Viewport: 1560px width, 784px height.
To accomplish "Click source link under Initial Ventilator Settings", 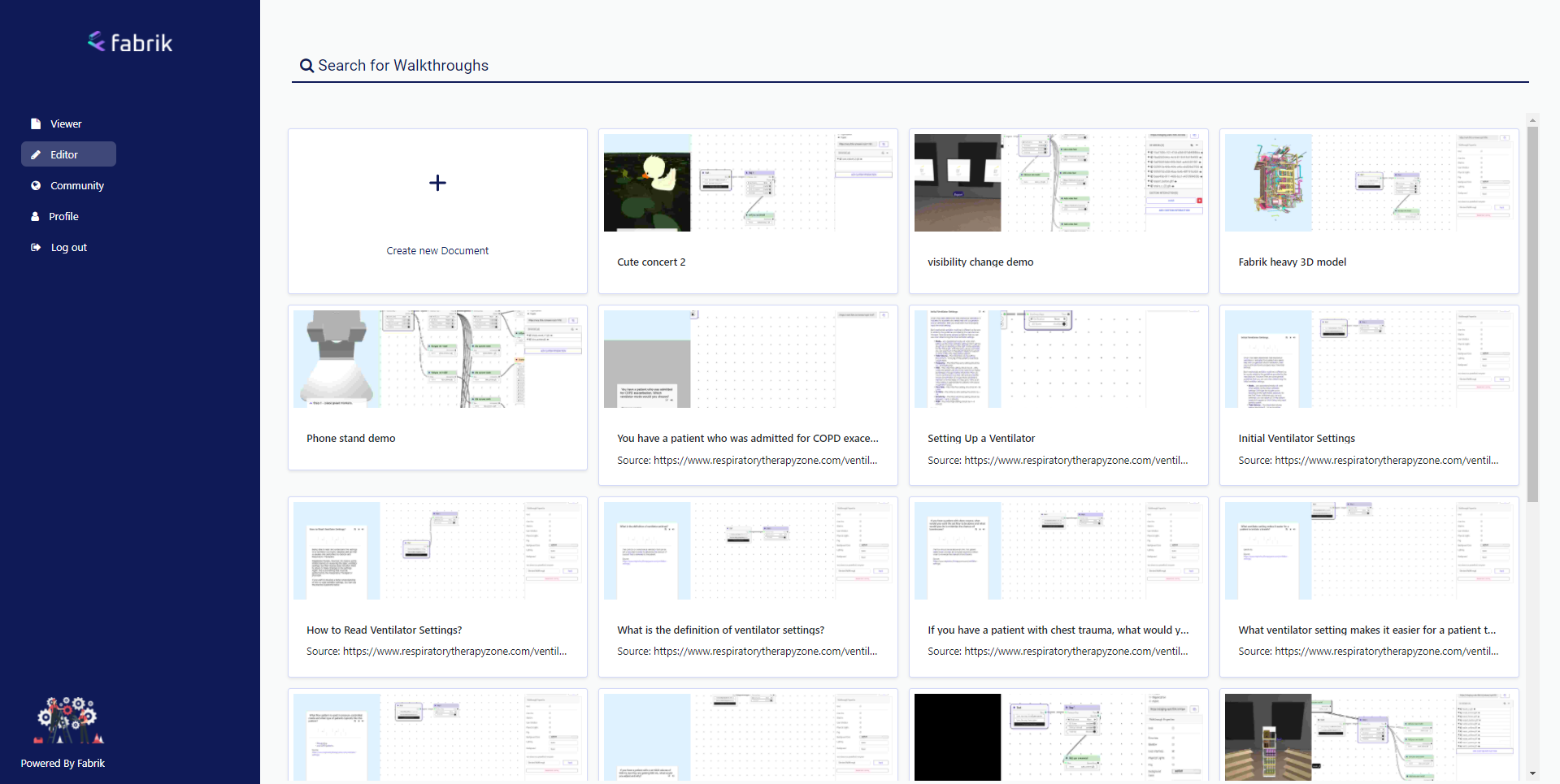I will (1368, 461).
